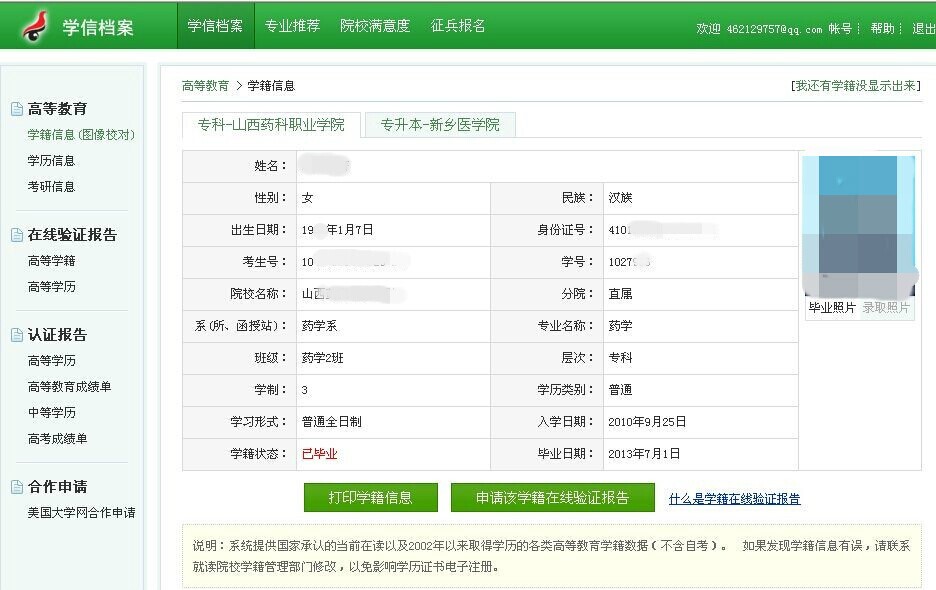Click the 认证报告 section document icon
Image resolution: width=936 pixels, height=590 pixels.
tap(16, 335)
